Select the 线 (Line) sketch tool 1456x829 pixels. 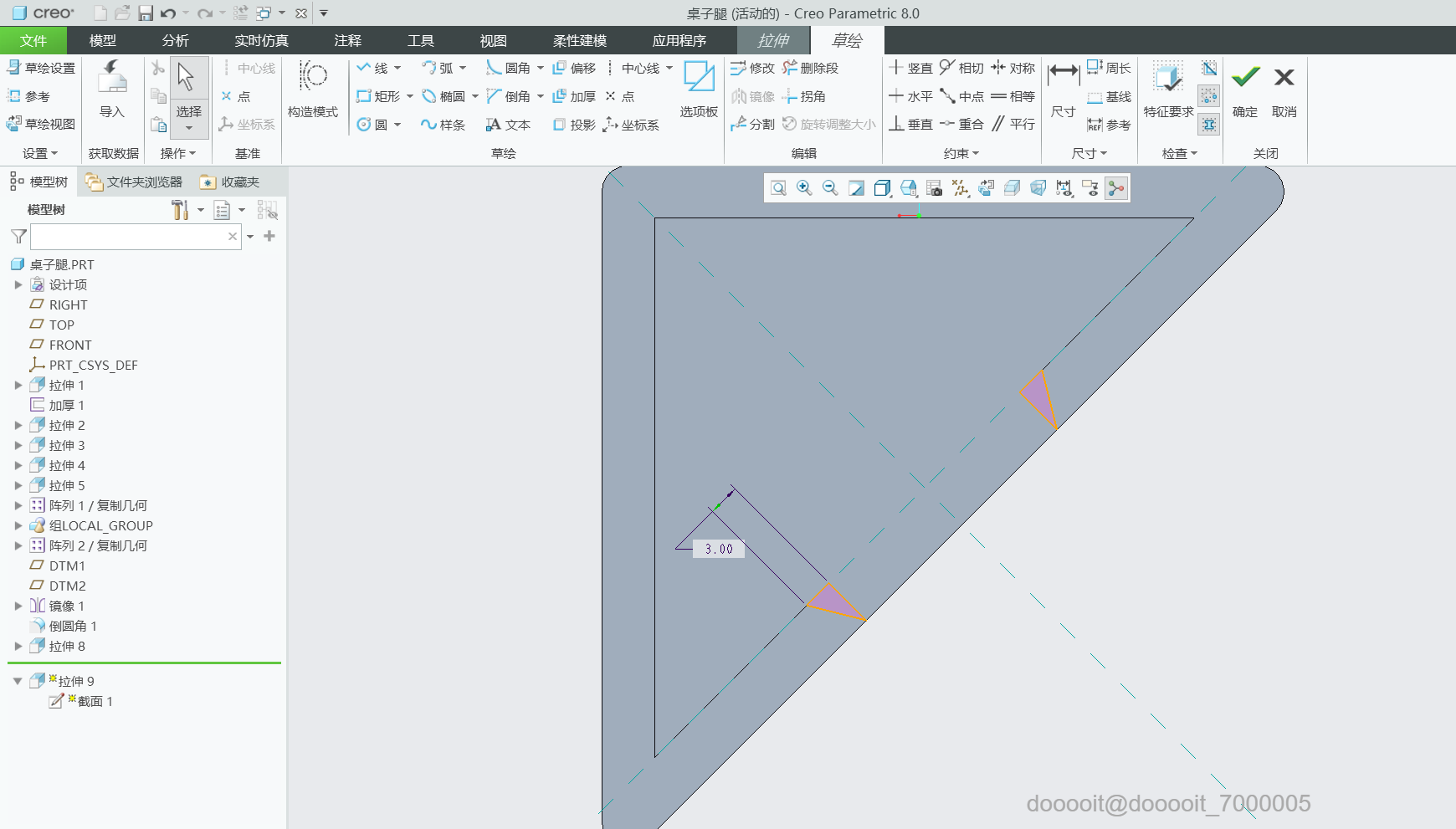click(372, 68)
